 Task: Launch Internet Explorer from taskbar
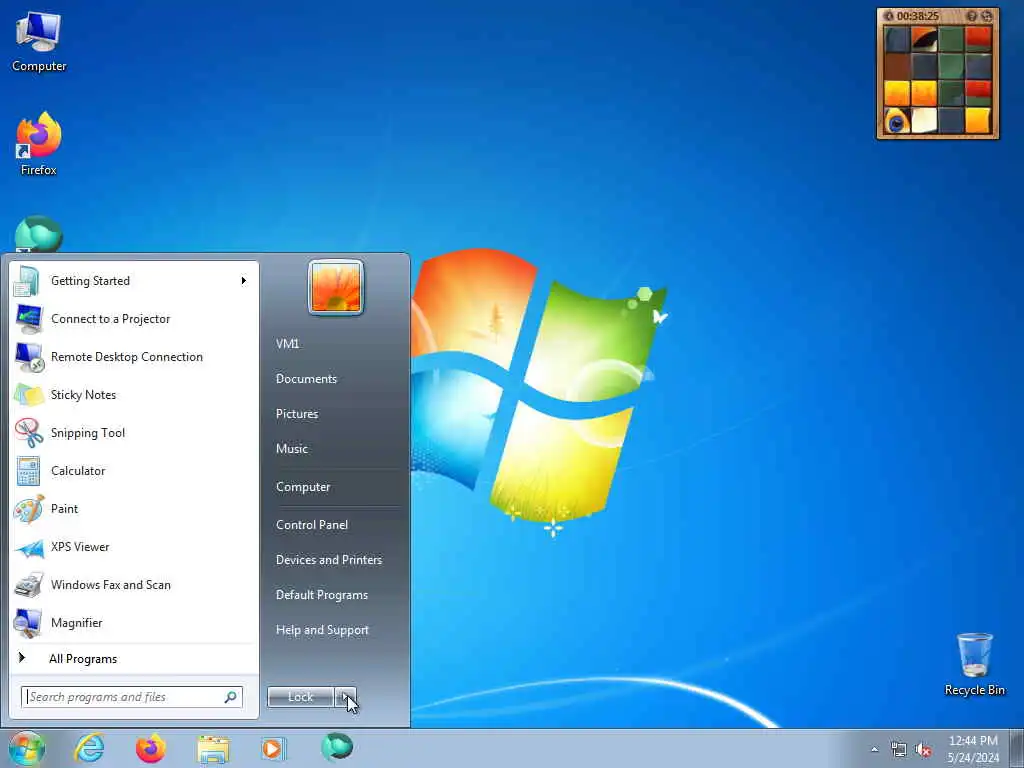[89, 748]
